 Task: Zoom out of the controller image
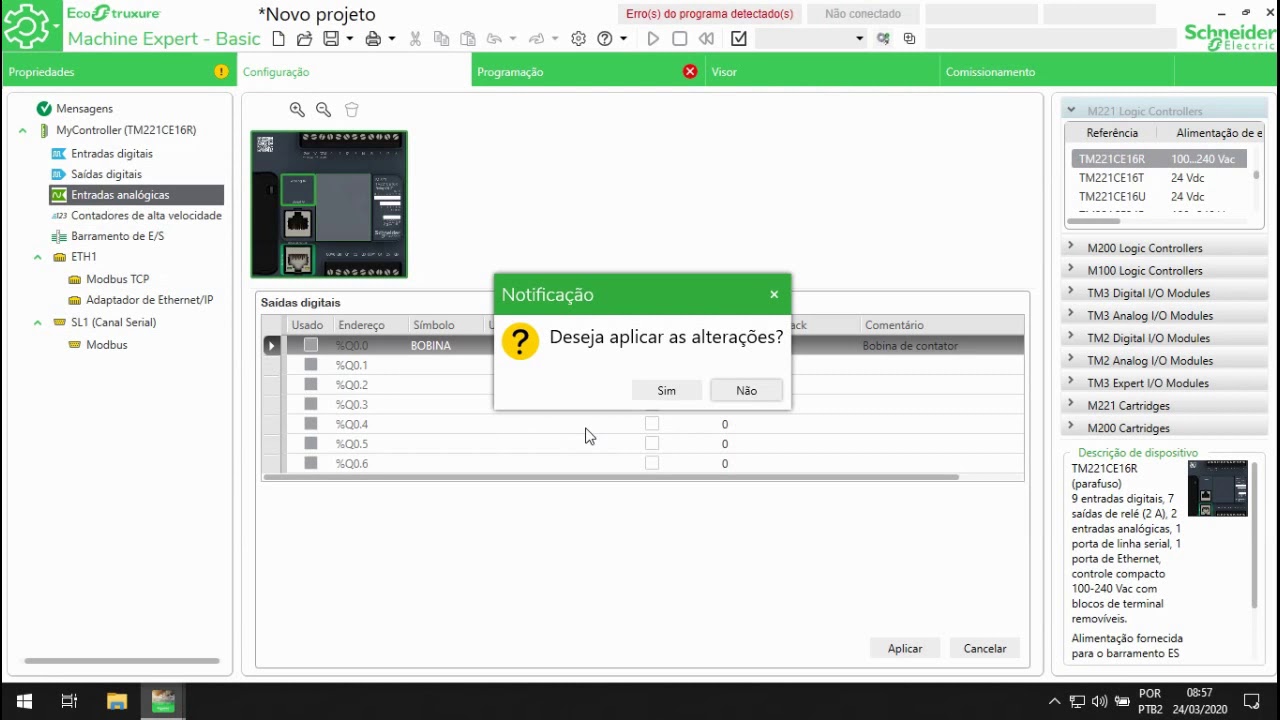pos(323,110)
